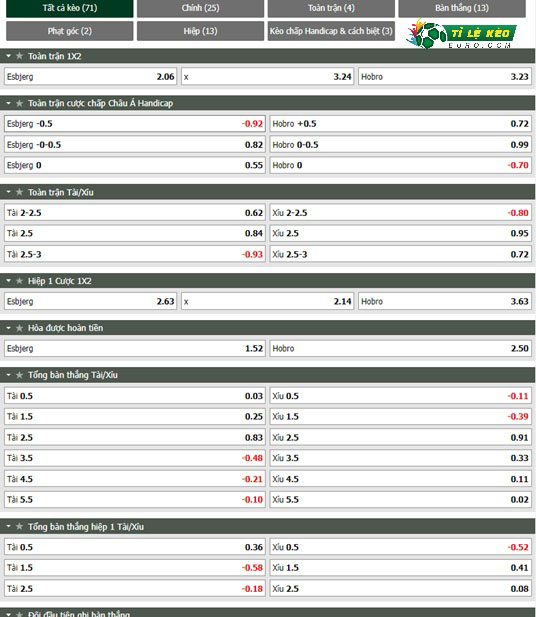
Task: Star the Tổng bàn thắng hiệp 1 Tài/Xỉu section
Action: tap(19, 526)
